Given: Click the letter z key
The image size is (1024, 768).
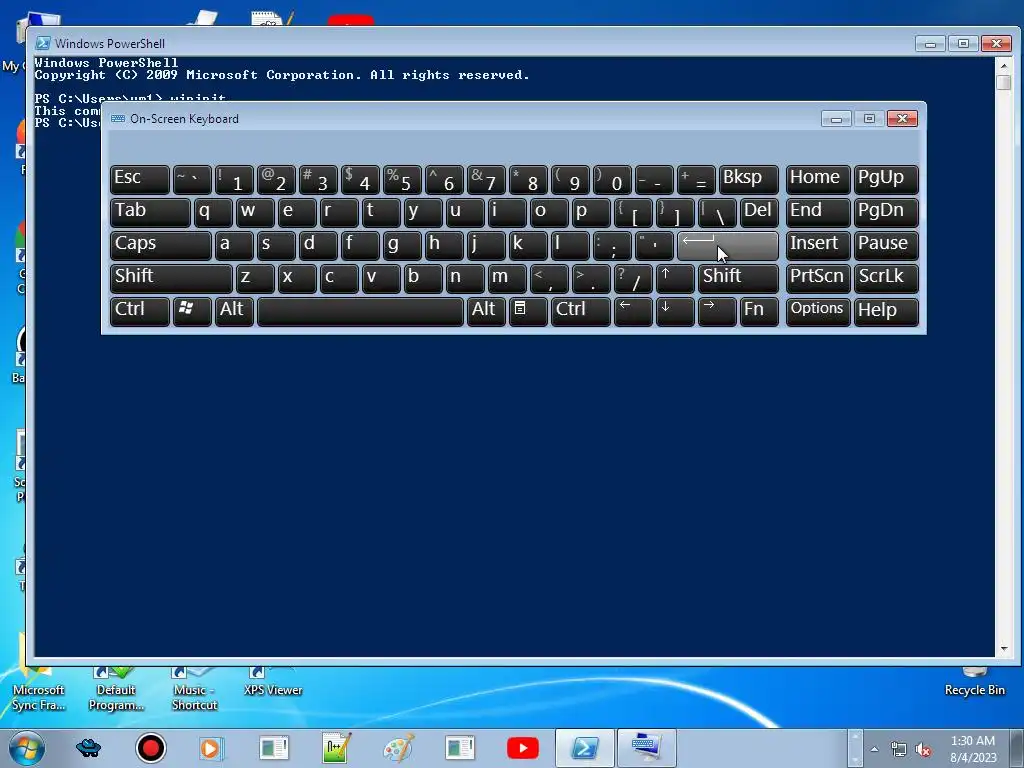Looking at the screenshot, I should 255,278.
